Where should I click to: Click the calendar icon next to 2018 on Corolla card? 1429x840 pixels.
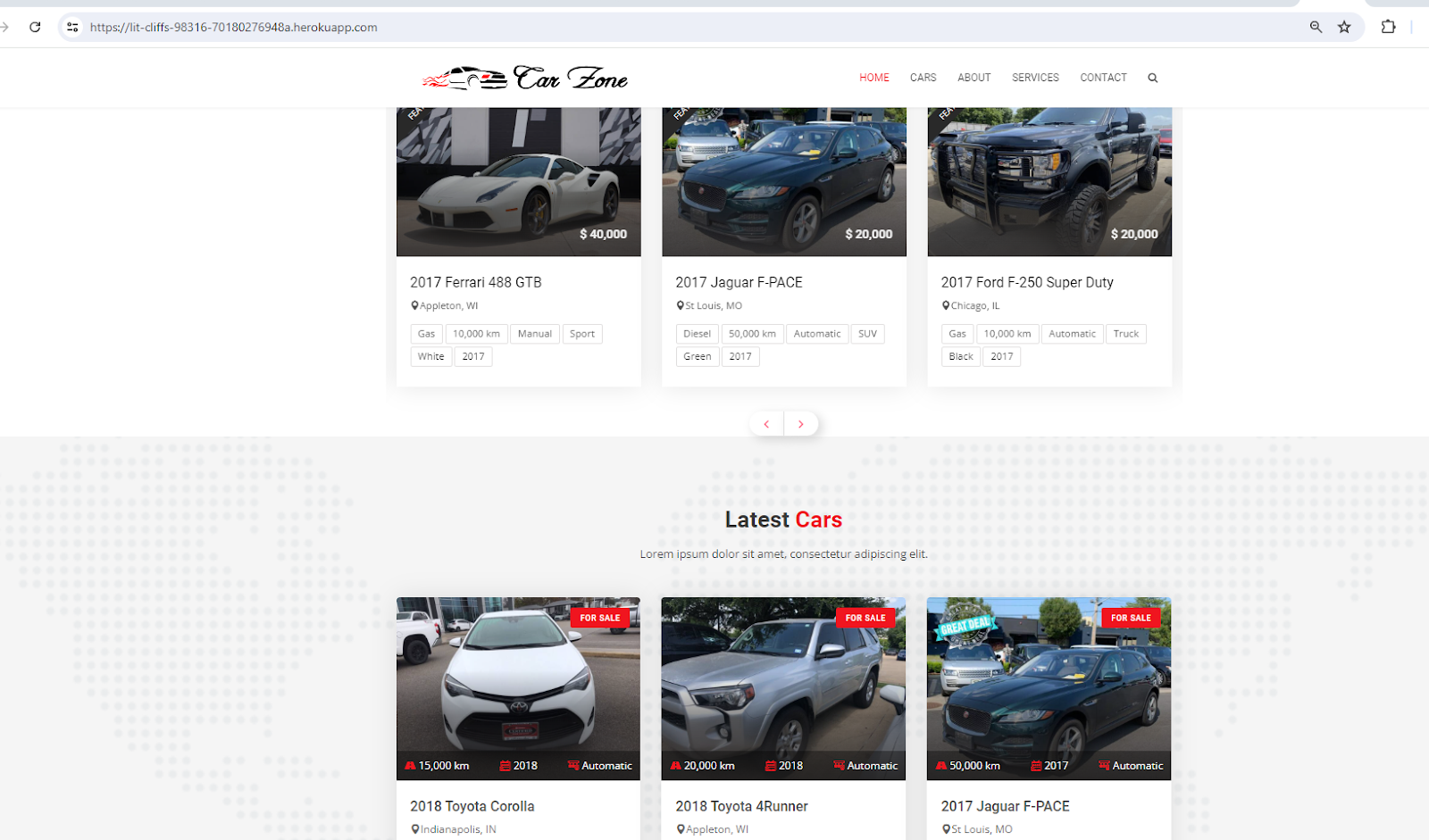pos(505,766)
